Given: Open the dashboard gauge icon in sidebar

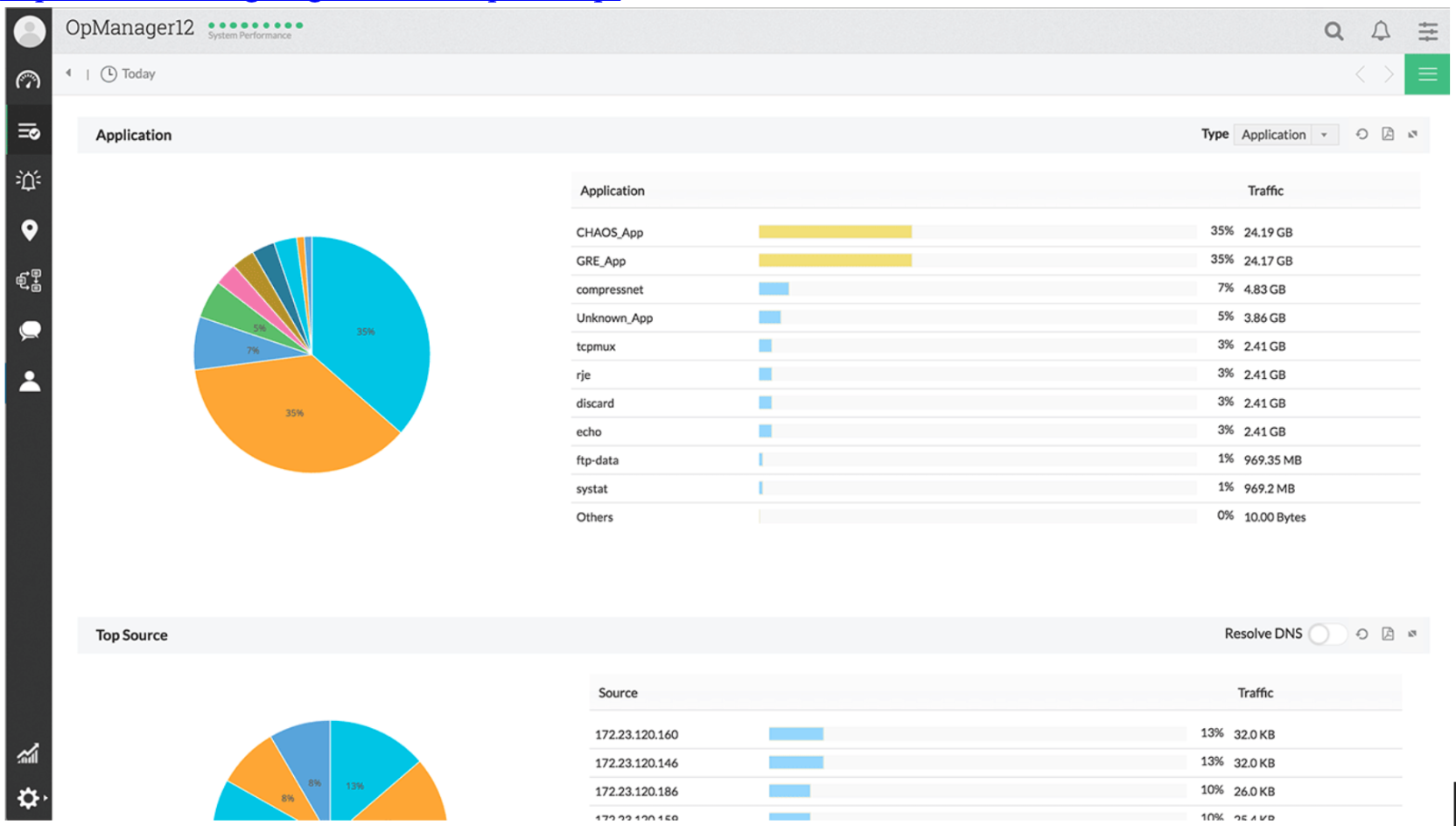Looking at the screenshot, I should (x=28, y=80).
